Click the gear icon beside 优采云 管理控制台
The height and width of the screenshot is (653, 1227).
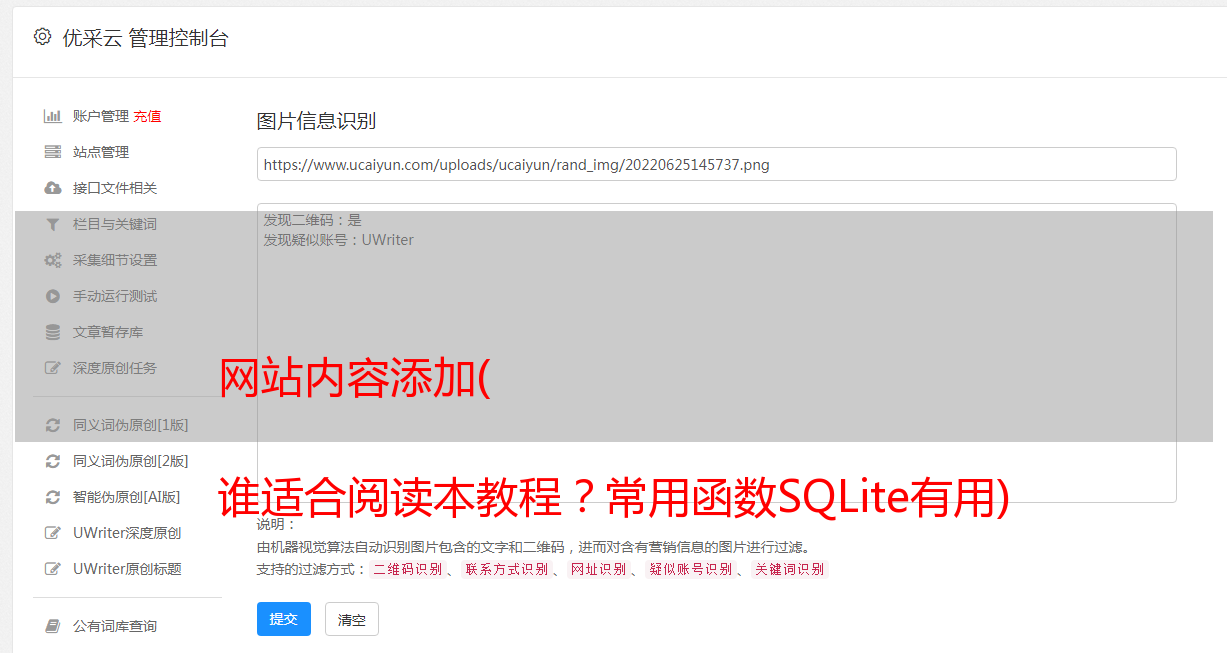[42, 37]
